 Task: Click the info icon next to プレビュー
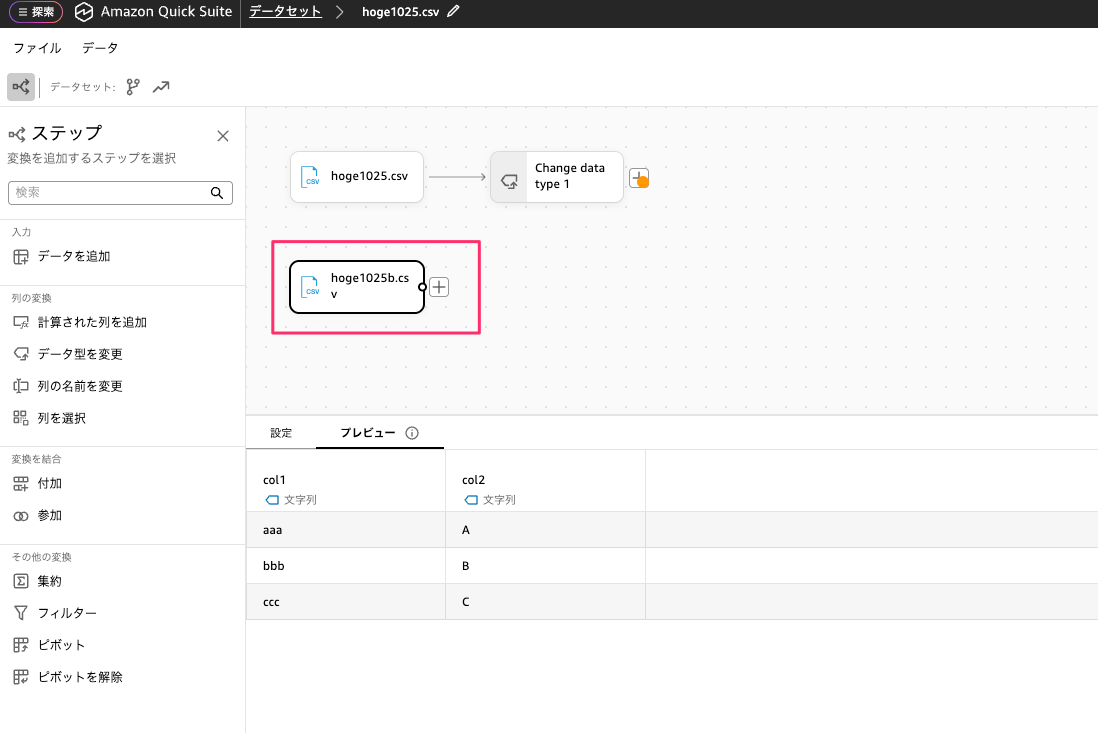pyautogui.click(x=412, y=433)
